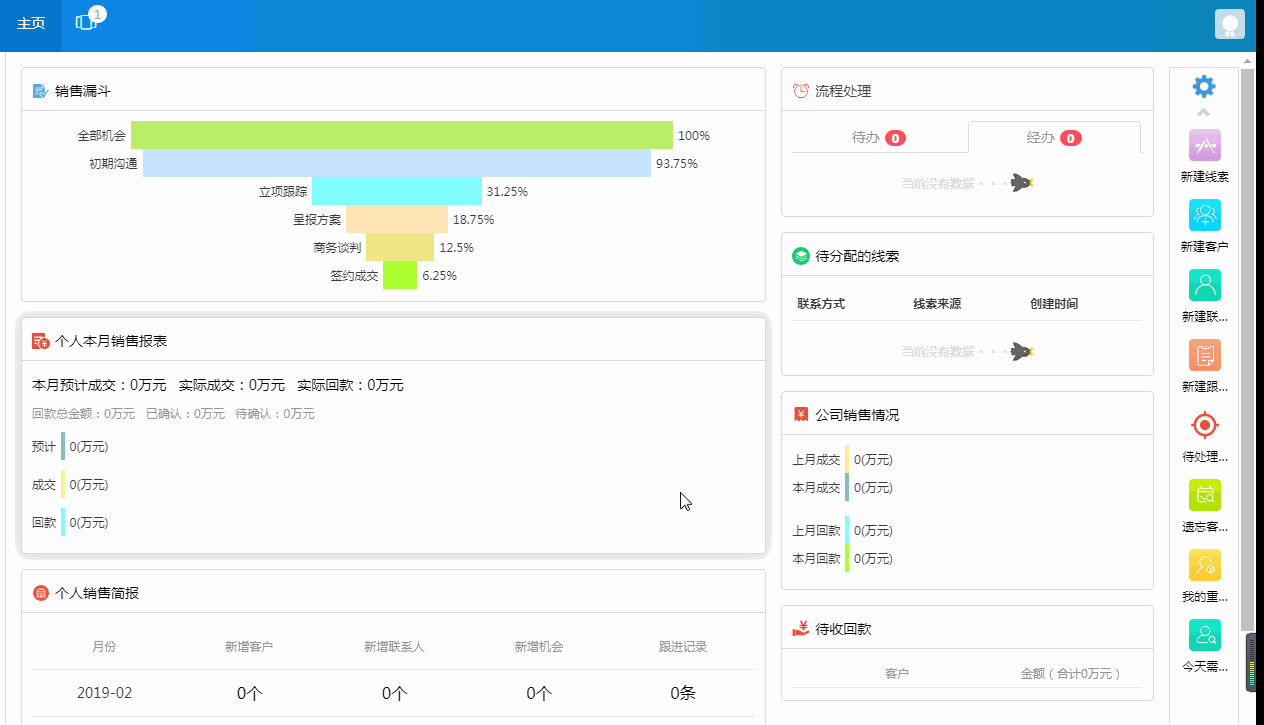Click the 立项跟踪 cyan funnel bar
The width and height of the screenshot is (1264, 725).
tap(396, 191)
